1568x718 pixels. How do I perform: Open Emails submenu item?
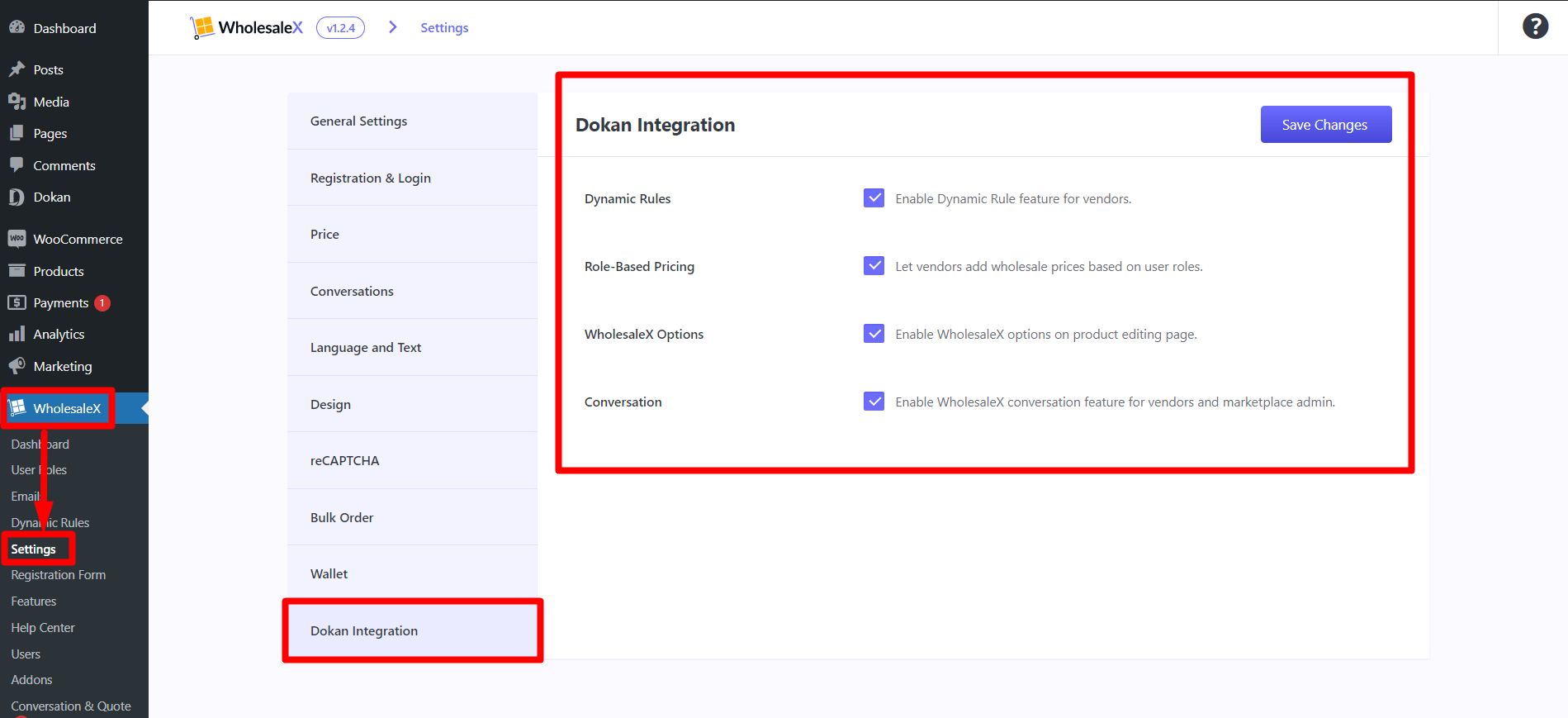coord(26,496)
